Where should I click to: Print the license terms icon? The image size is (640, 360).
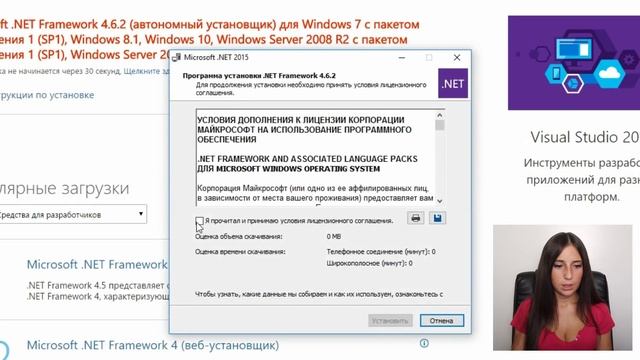[416, 218]
